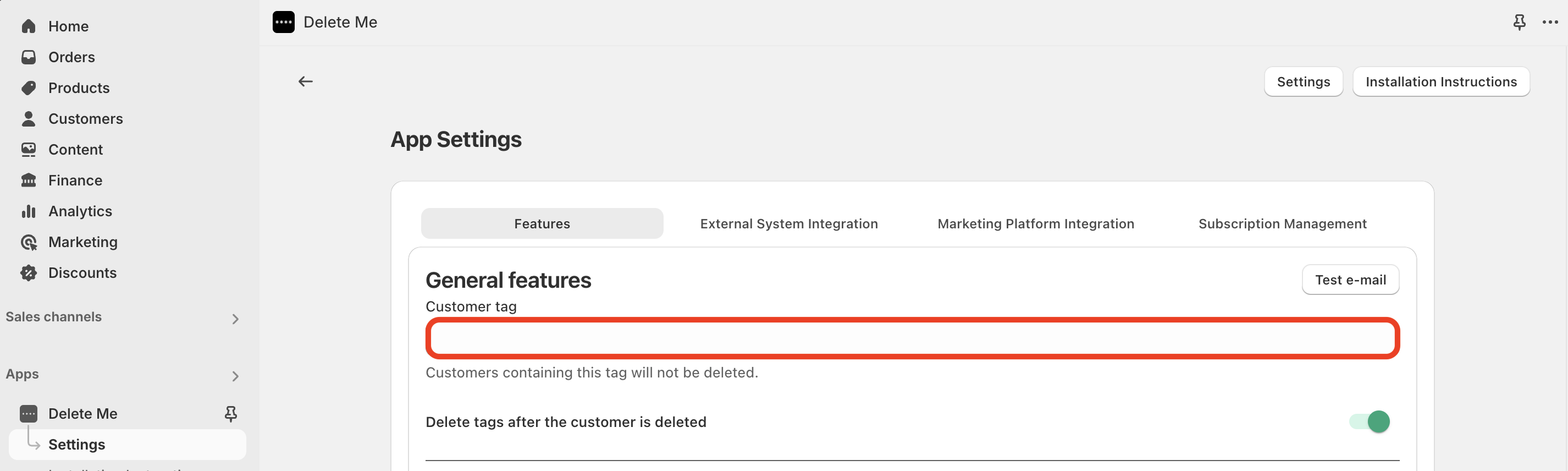Open Subscription Management tab
The image size is (1568, 471).
1282,223
